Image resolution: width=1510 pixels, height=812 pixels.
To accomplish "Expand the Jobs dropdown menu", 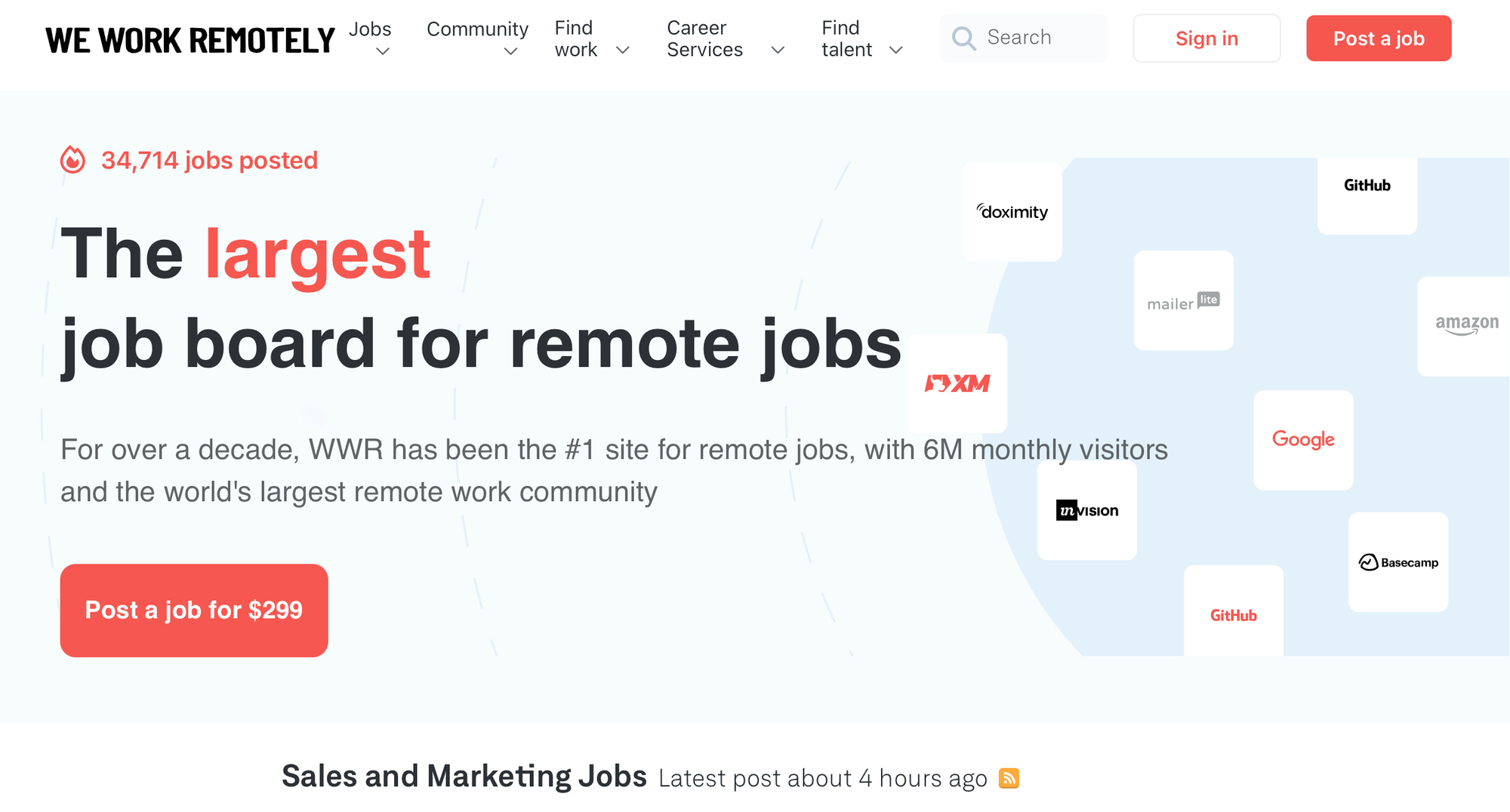I will [370, 38].
